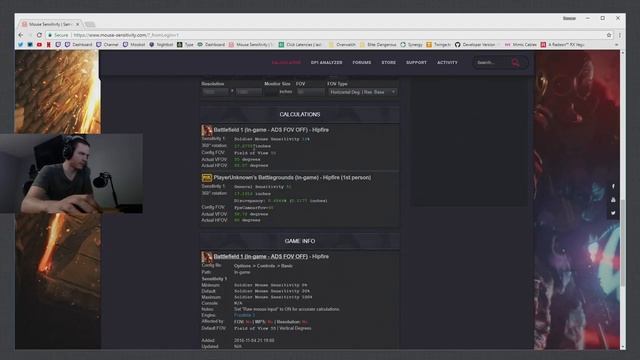
Task: Open the Click Latencies bookmark
Action: pyautogui.click(x=301, y=44)
